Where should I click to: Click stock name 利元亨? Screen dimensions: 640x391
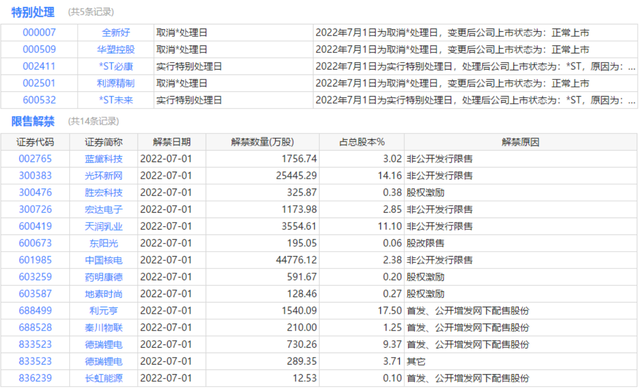click(x=104, y=311)
